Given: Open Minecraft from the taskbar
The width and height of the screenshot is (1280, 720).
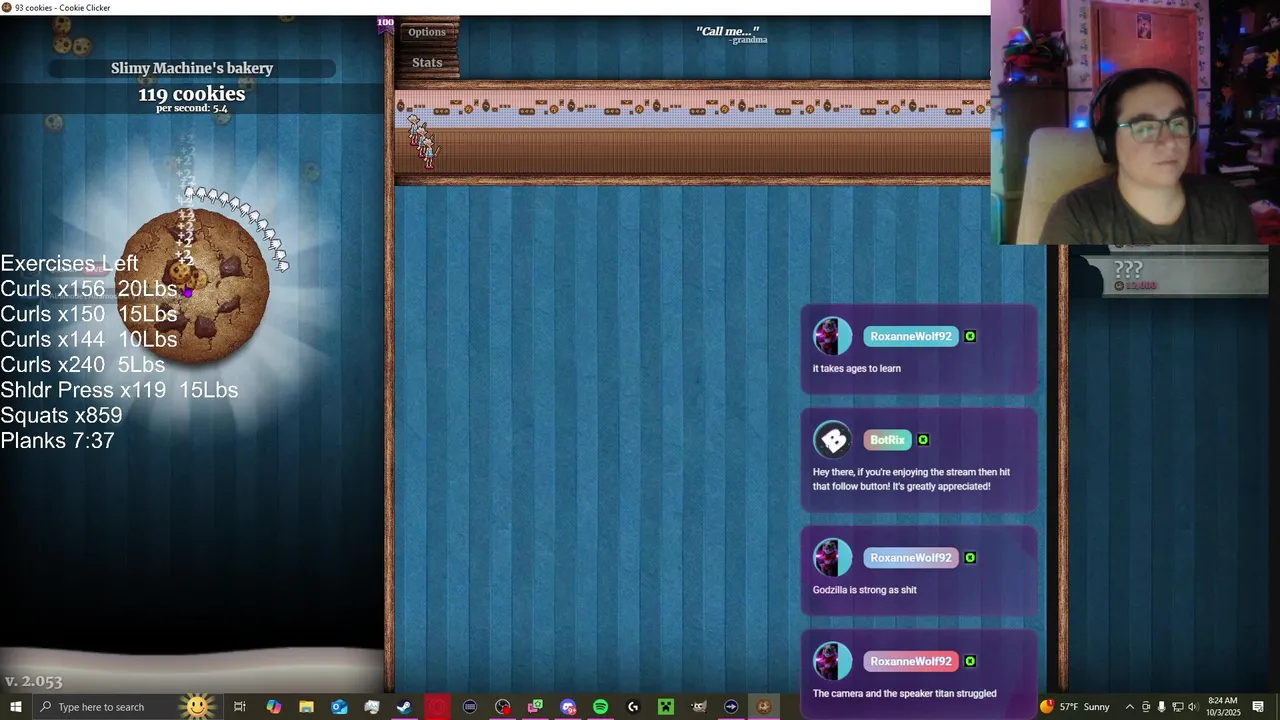Looking at the screenshot, I should [666, 707].
